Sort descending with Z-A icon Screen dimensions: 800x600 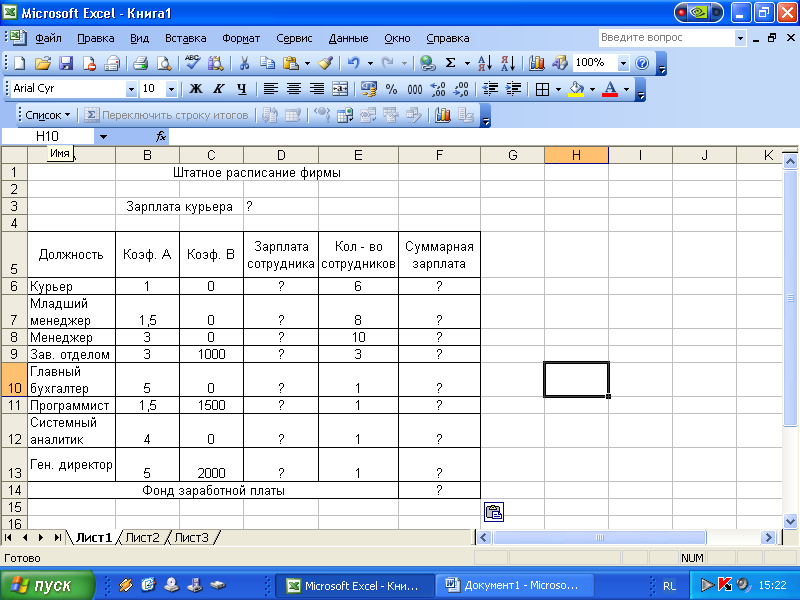tap(508, 63)
